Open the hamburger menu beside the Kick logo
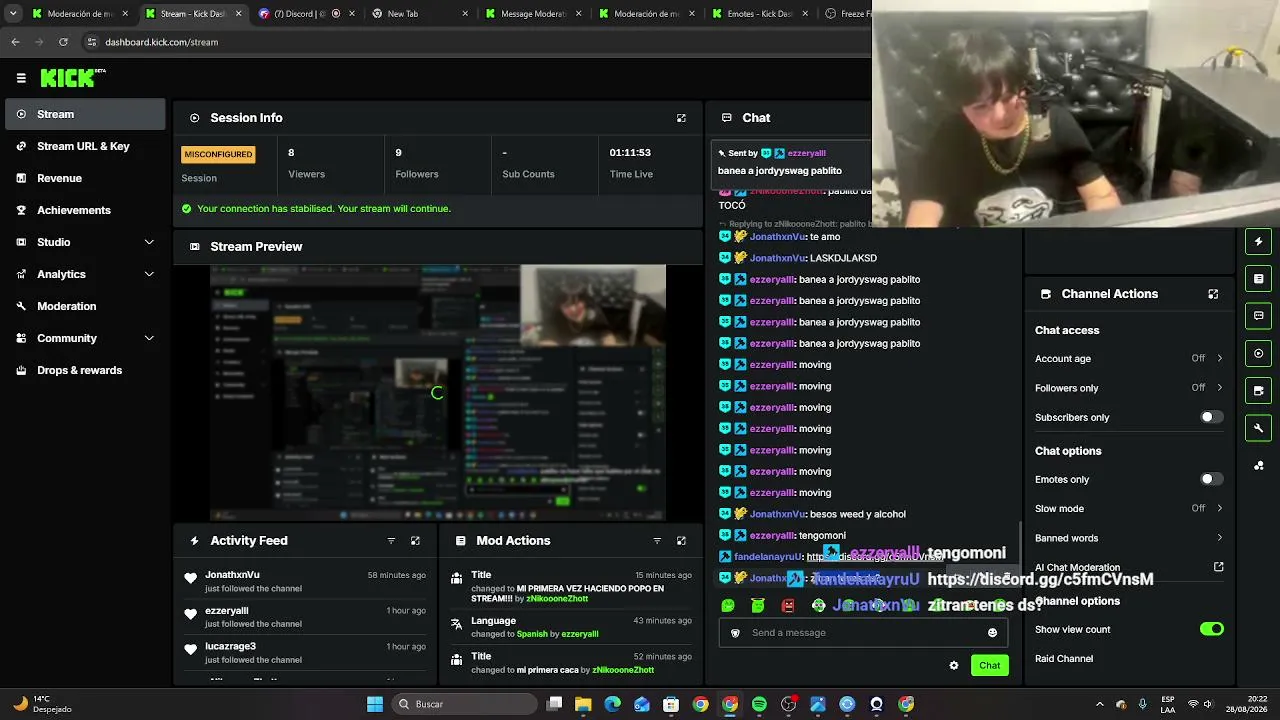This screenshot has height=720, width=1280. [x=21, y=78]
